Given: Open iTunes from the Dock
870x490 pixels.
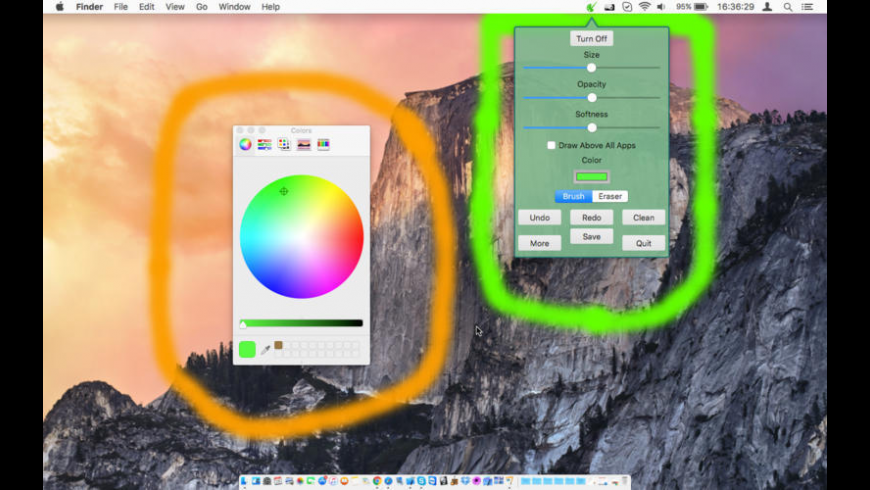Looking at the screenshot, I should [x=333, y=481].
